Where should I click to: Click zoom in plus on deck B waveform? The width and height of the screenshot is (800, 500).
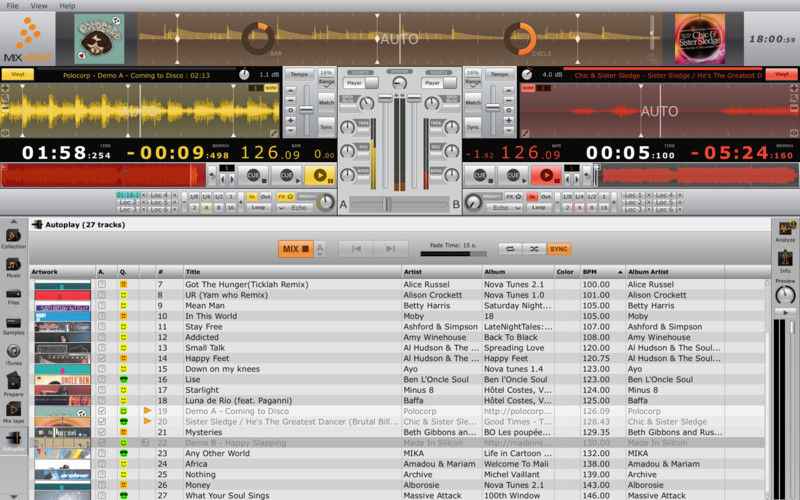[794, 88]
